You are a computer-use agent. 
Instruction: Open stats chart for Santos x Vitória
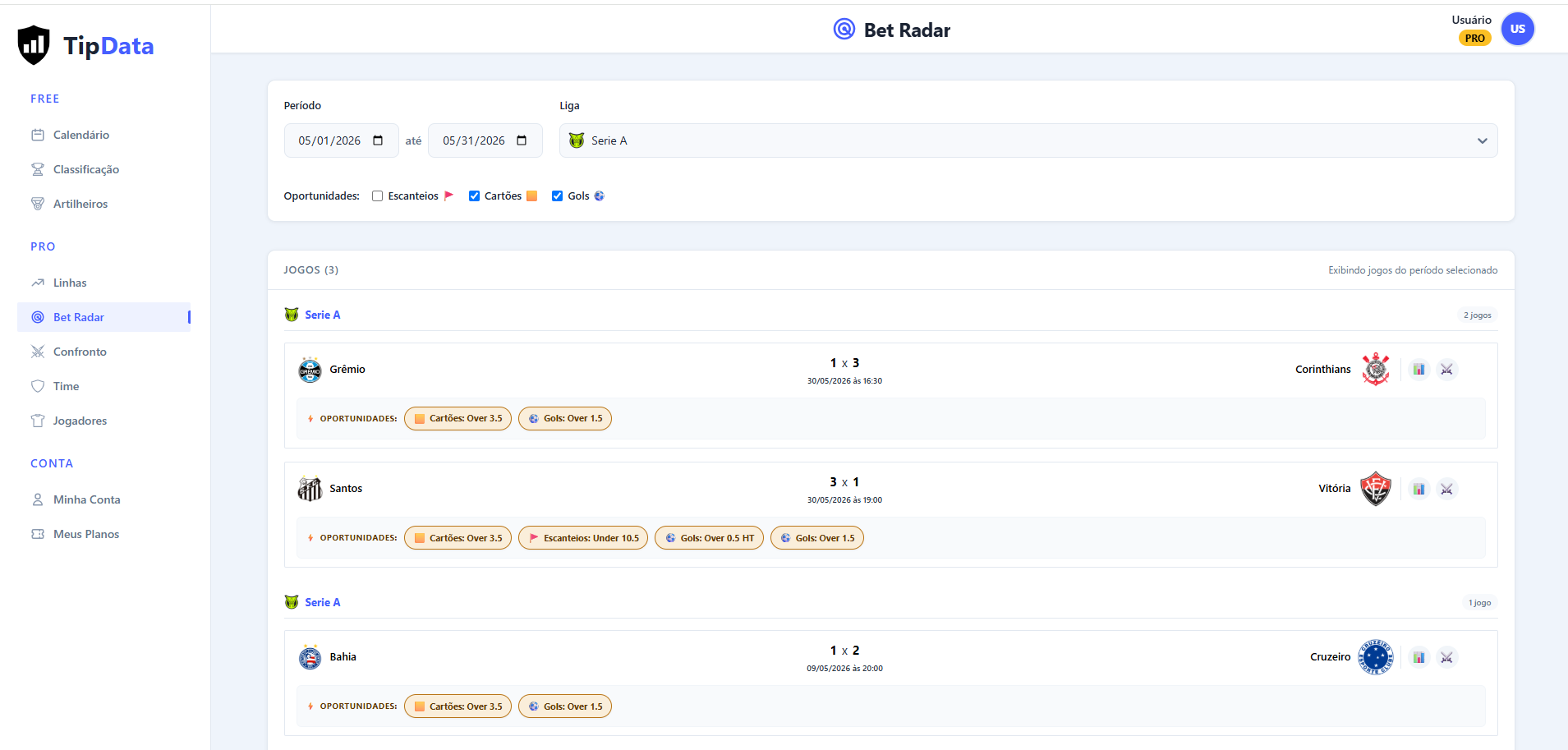[x=1419, y=489]
